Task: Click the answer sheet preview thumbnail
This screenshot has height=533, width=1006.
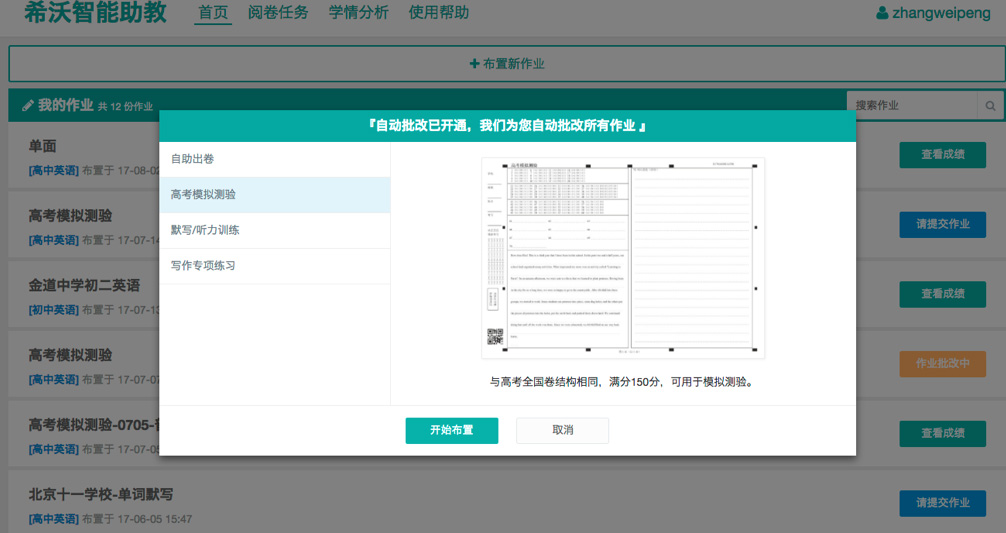Action: 622,257
